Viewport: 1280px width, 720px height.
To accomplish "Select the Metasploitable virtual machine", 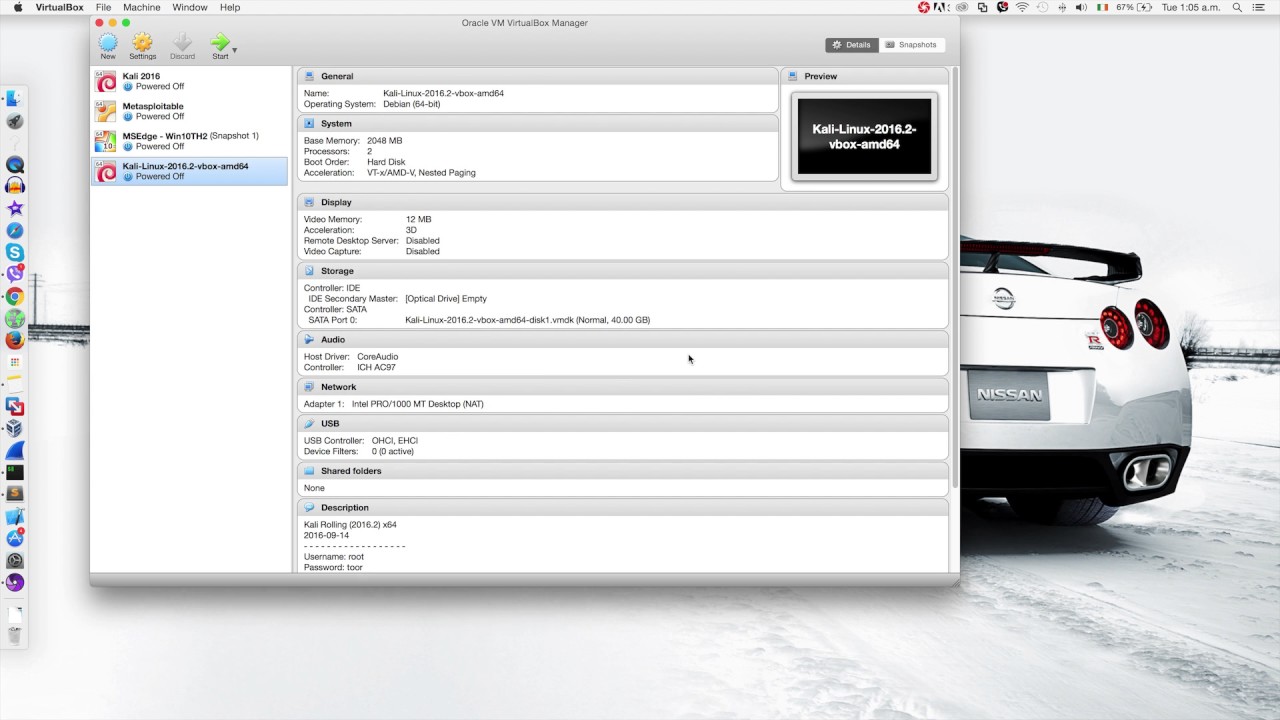I will 190,111.
